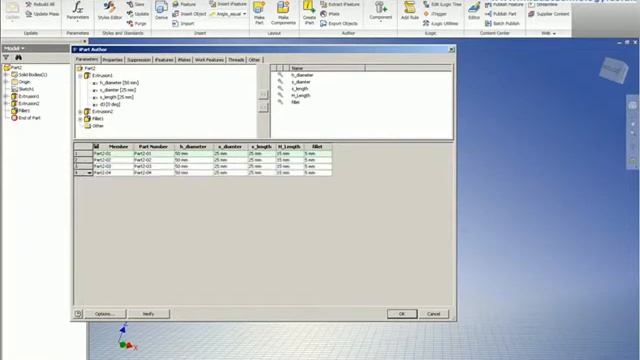Click the add parameter arrow button
This screenshot has width=640, height=360.
coord(263,94)
